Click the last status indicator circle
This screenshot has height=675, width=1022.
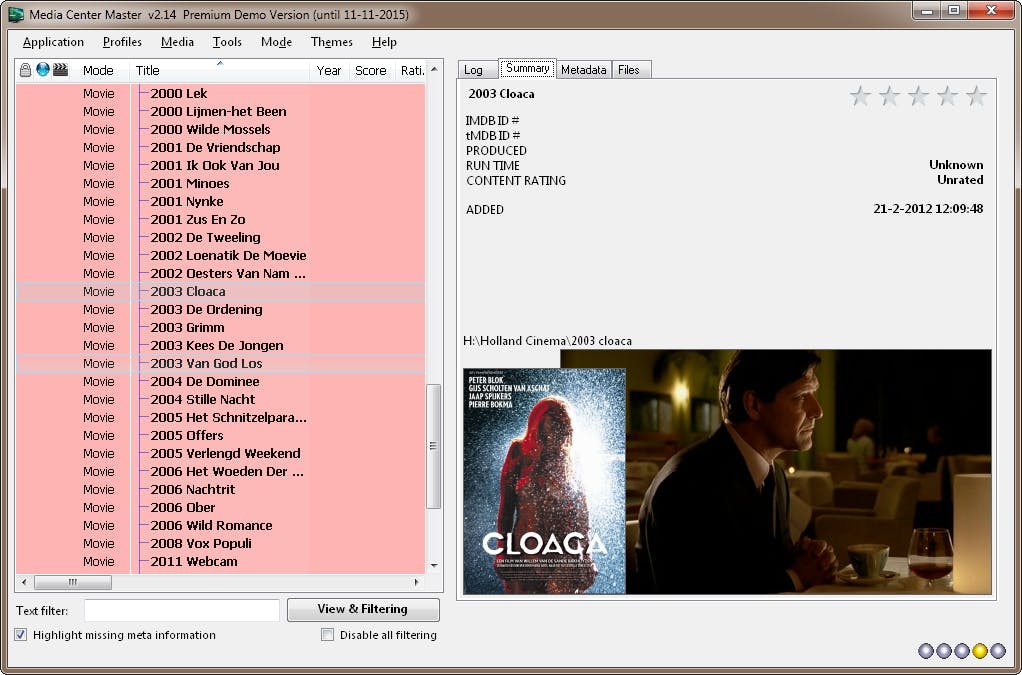tap(998, 650)
